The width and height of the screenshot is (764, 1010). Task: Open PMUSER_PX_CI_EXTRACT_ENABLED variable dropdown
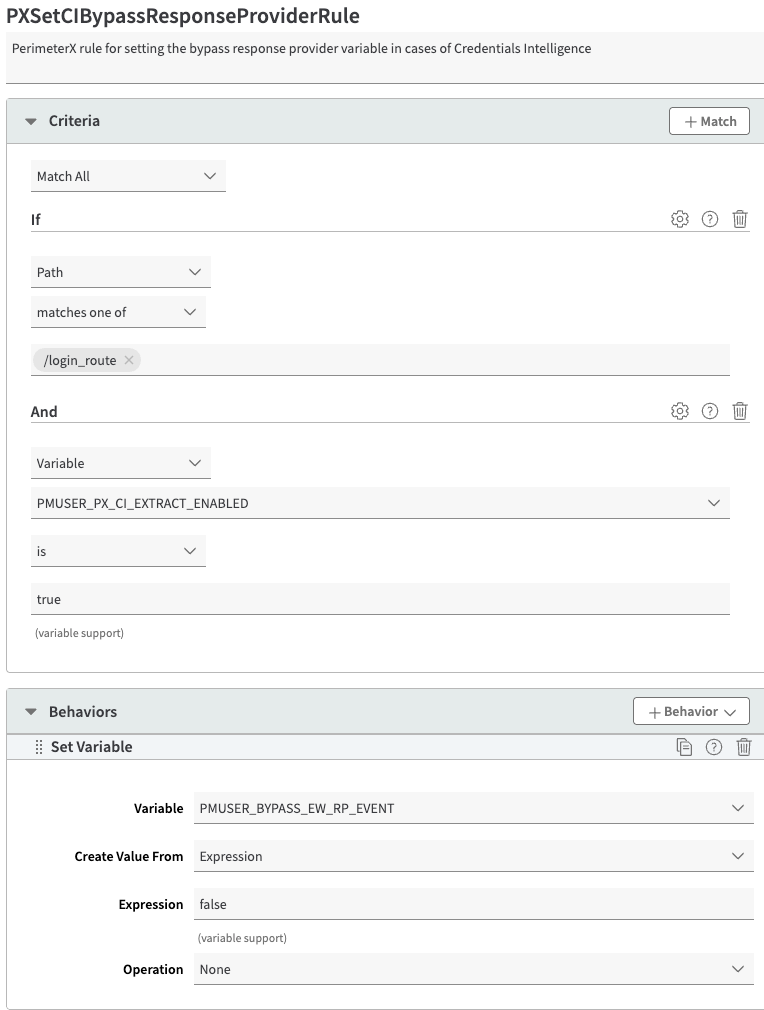point(380,503)
